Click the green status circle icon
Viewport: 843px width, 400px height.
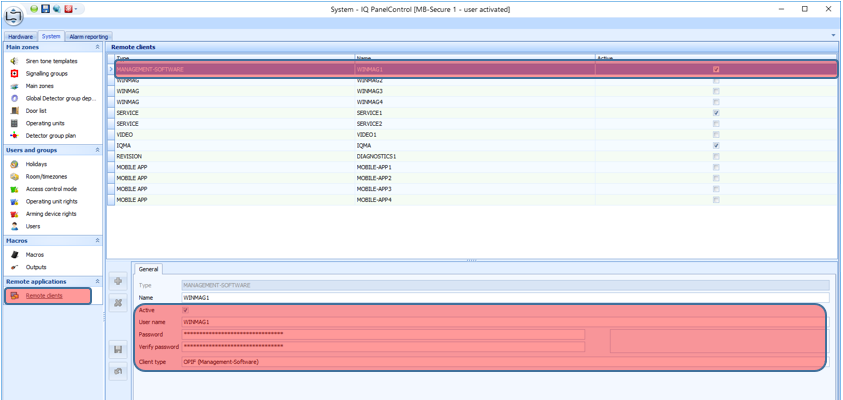tap(34, 9)
